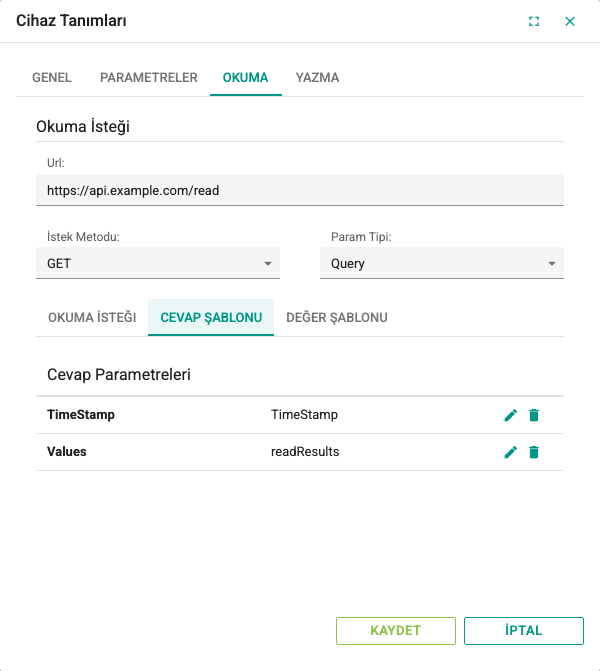Select the OKUMA tab
The width and height of the screenshot is (600, 671).
(x=246, y=77)
